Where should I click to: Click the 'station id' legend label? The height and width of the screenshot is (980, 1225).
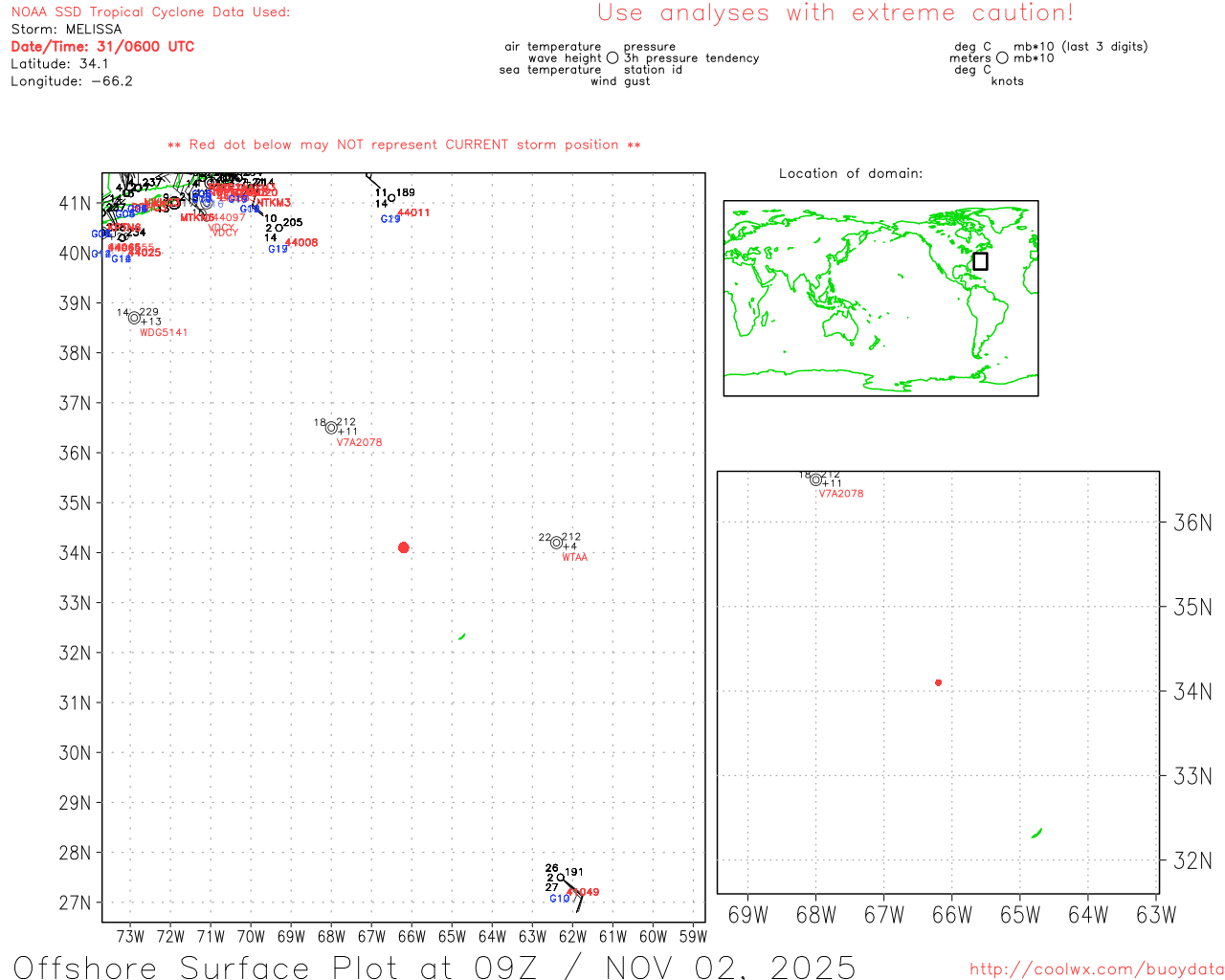click(653, 70)
